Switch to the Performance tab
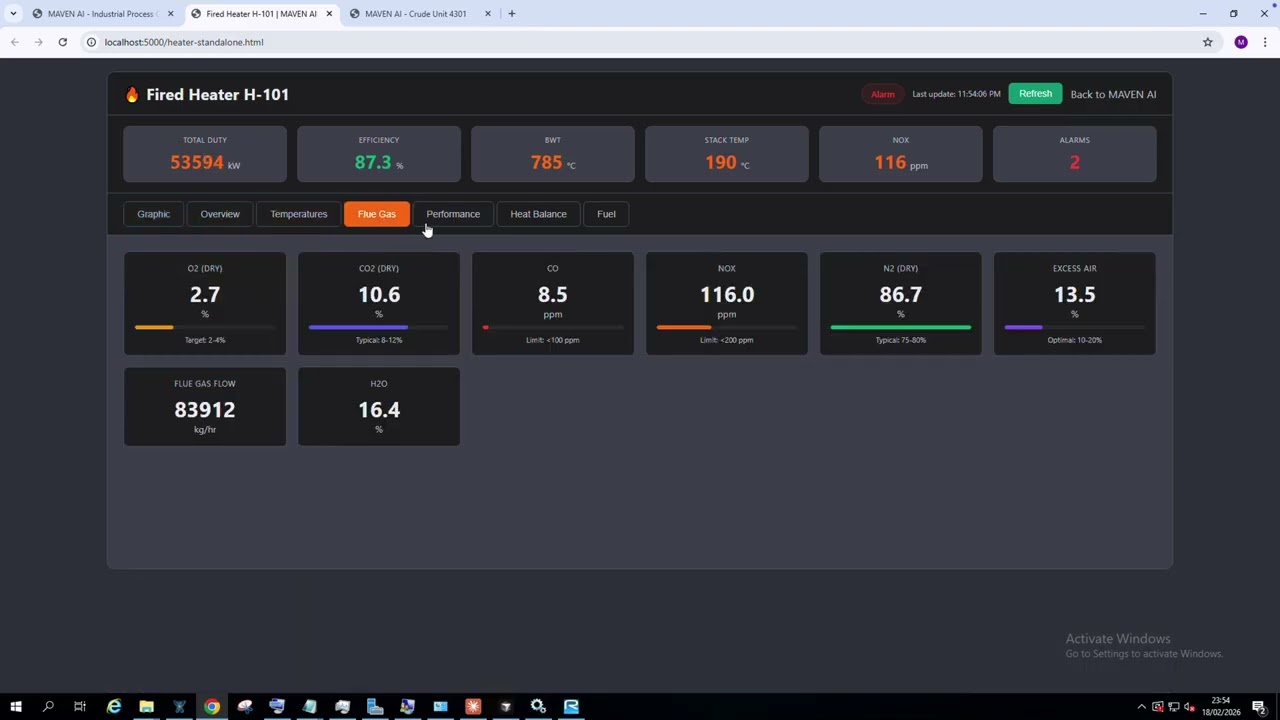This screenshot has height=720, width=1280. 453,214
